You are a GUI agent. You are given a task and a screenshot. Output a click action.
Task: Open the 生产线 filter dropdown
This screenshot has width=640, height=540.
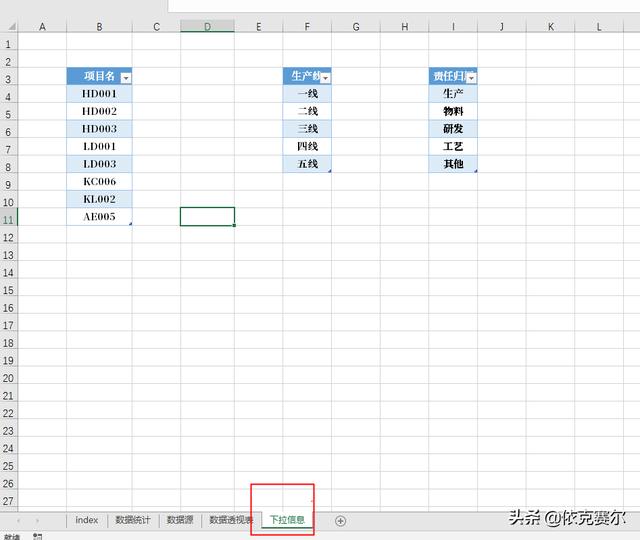click(x=325, y=77)
